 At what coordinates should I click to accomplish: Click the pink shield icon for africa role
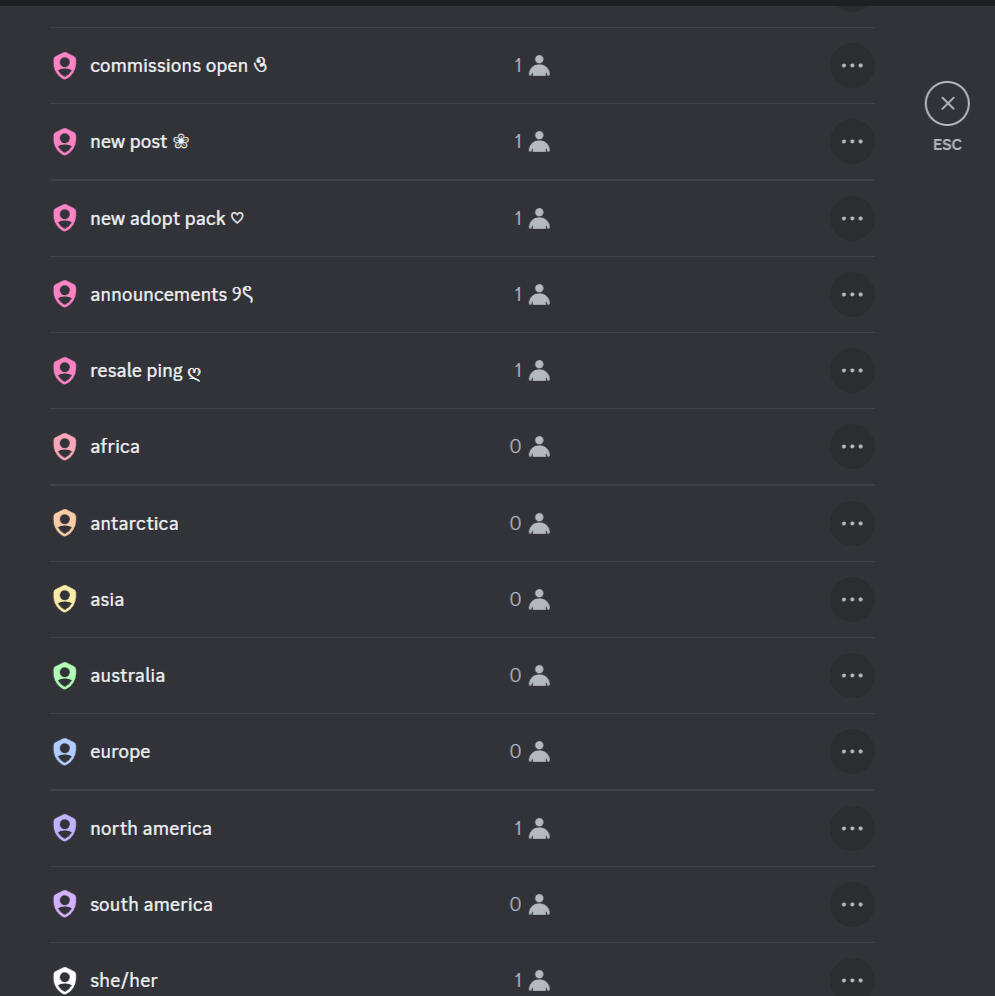(x=65, y=447)
